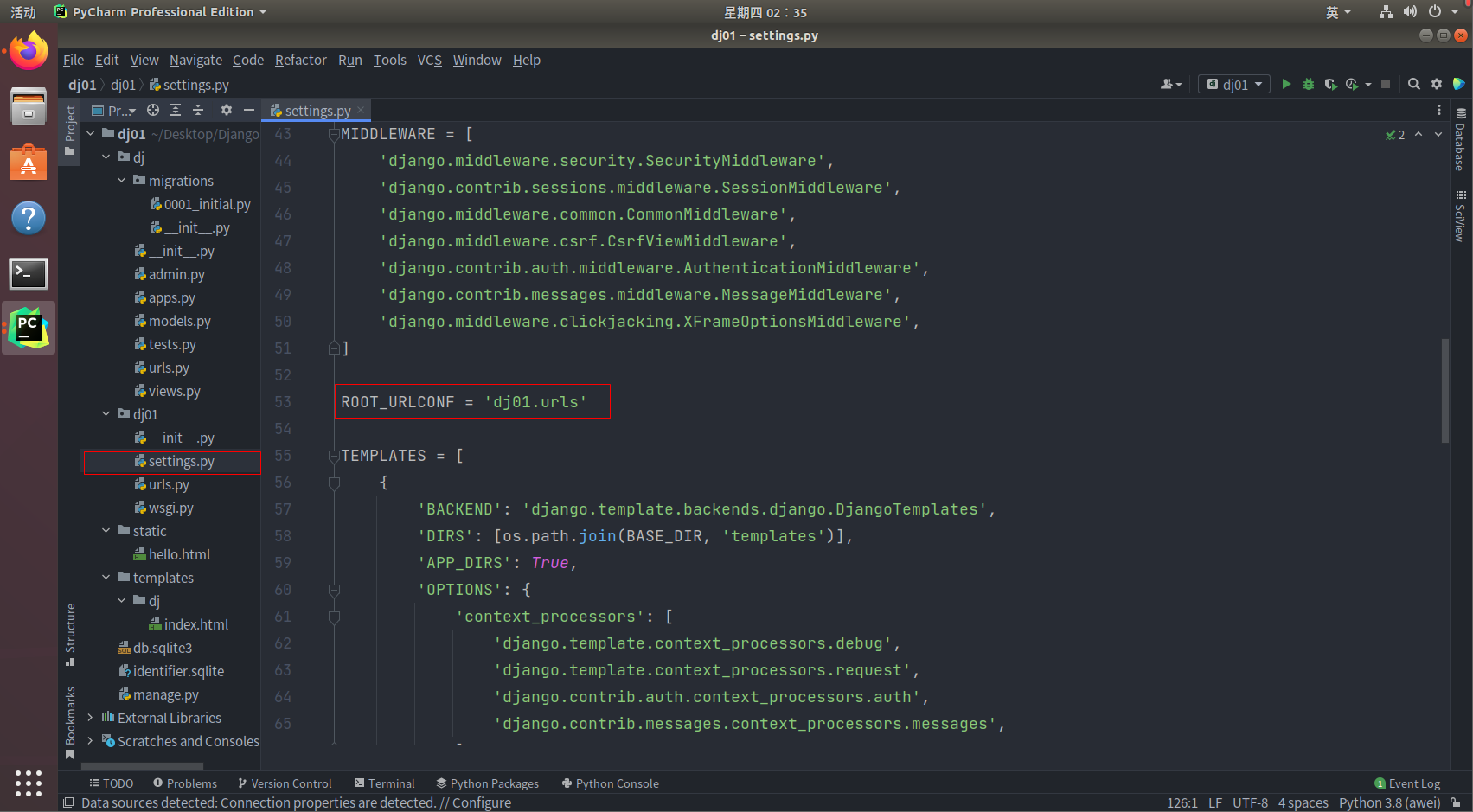
Task: Open Project panel options gear
Action: [227, 110]
